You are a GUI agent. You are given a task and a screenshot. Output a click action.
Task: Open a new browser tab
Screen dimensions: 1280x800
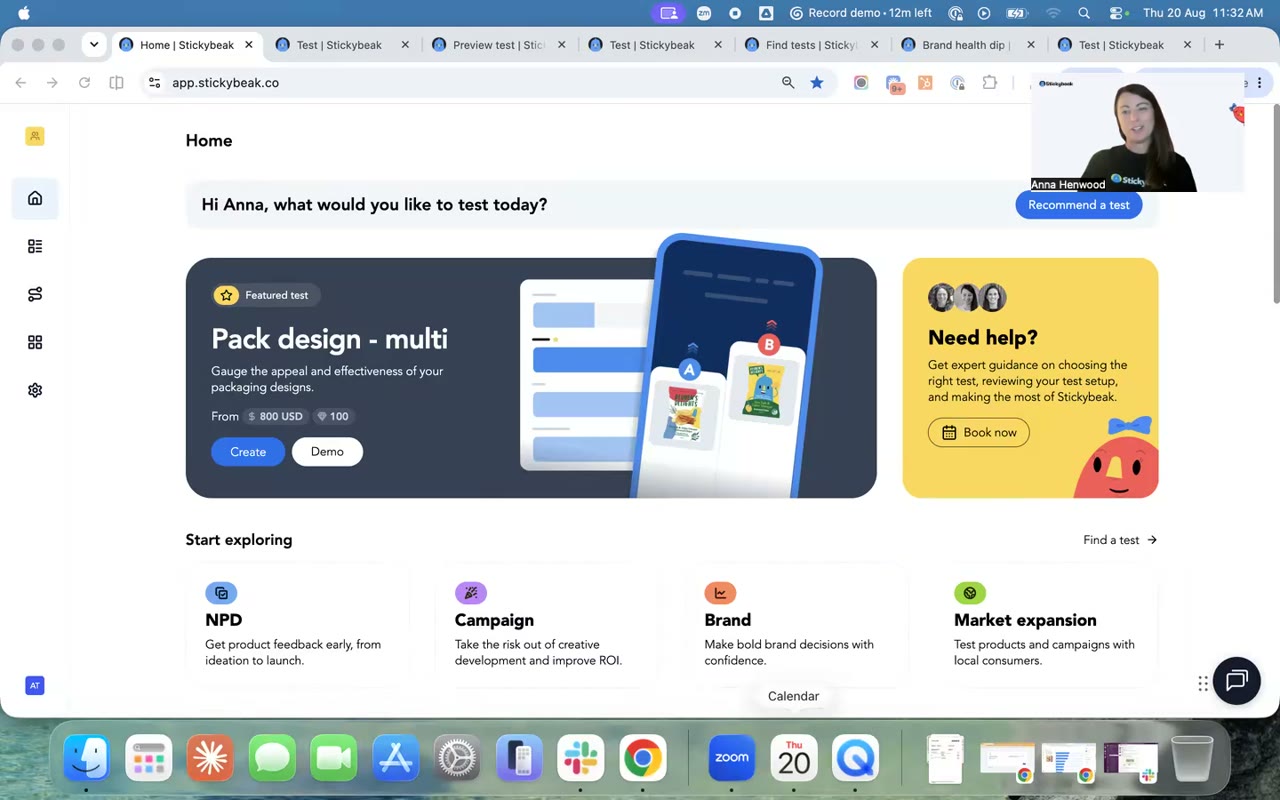tap(1219, 45)
